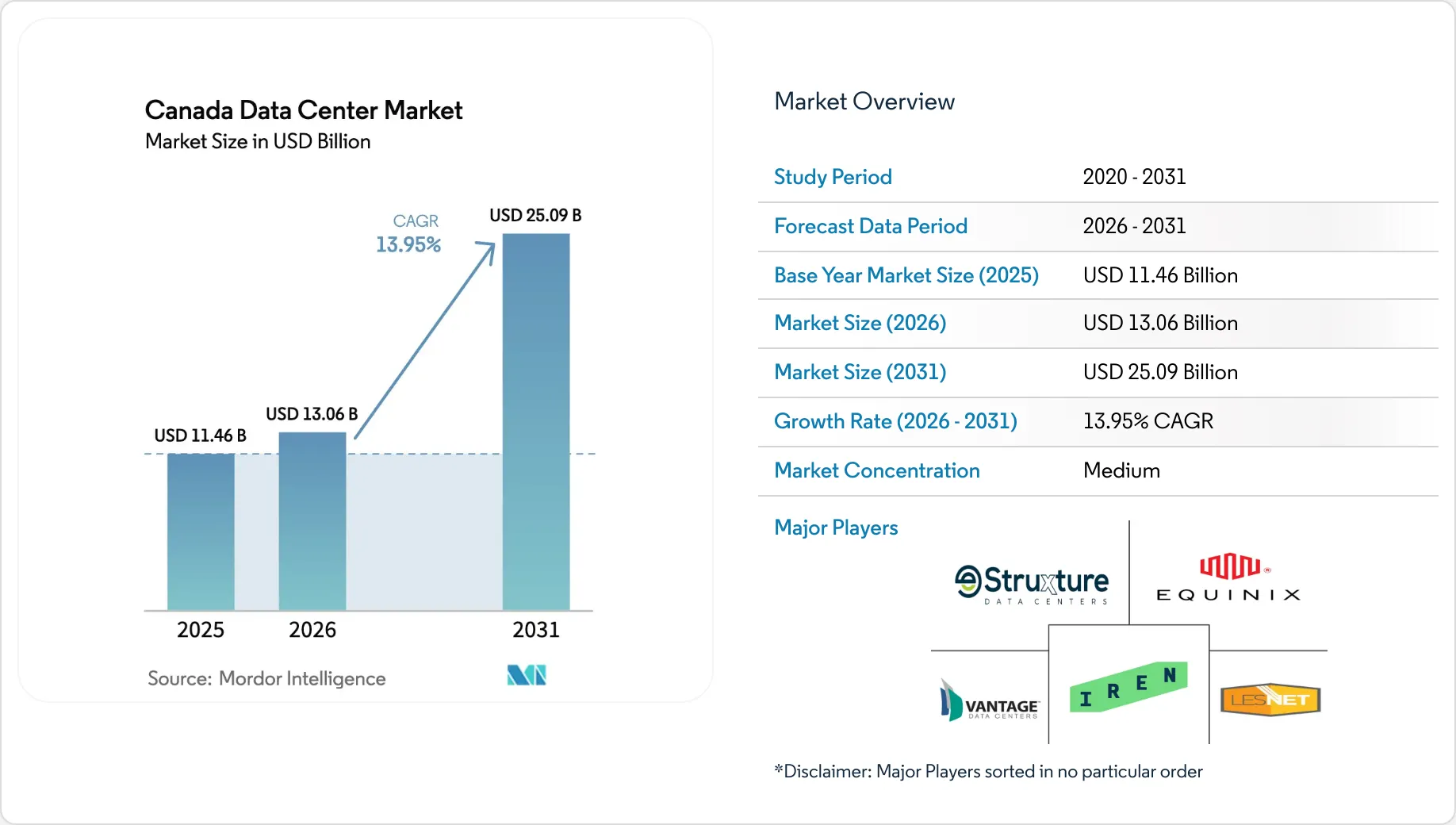1456x825 pixels.
Task: Click the LESNET logo
Action: click(1270, 700)
